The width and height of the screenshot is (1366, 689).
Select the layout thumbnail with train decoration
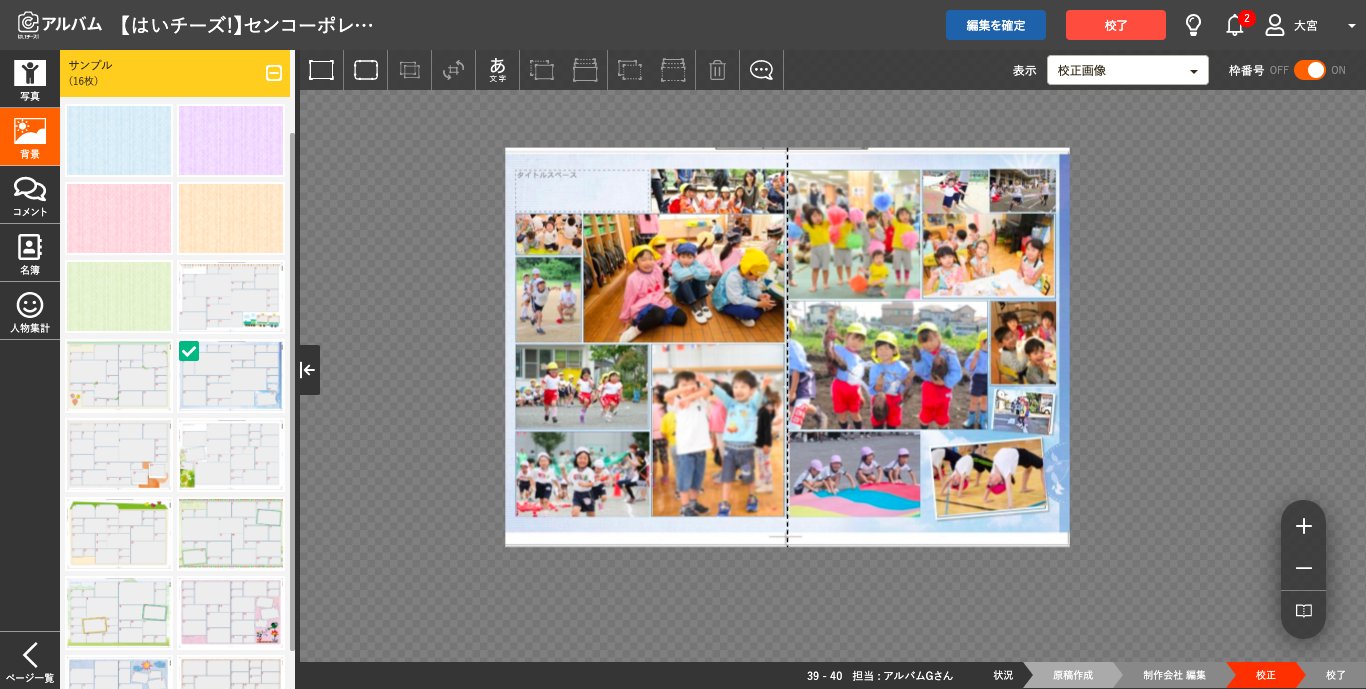pos(231,296)
